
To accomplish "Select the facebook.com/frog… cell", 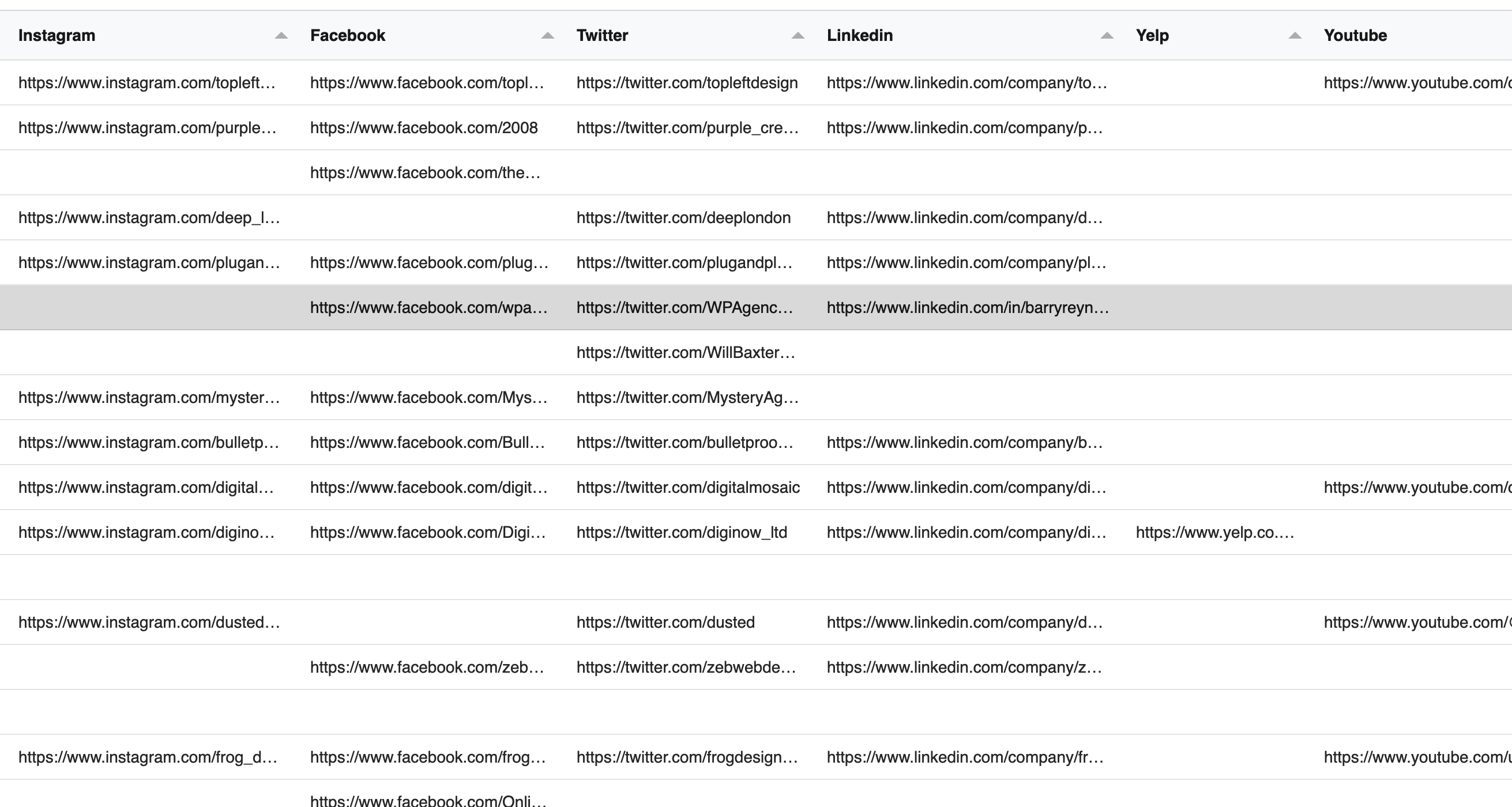I will coord(428,757).
